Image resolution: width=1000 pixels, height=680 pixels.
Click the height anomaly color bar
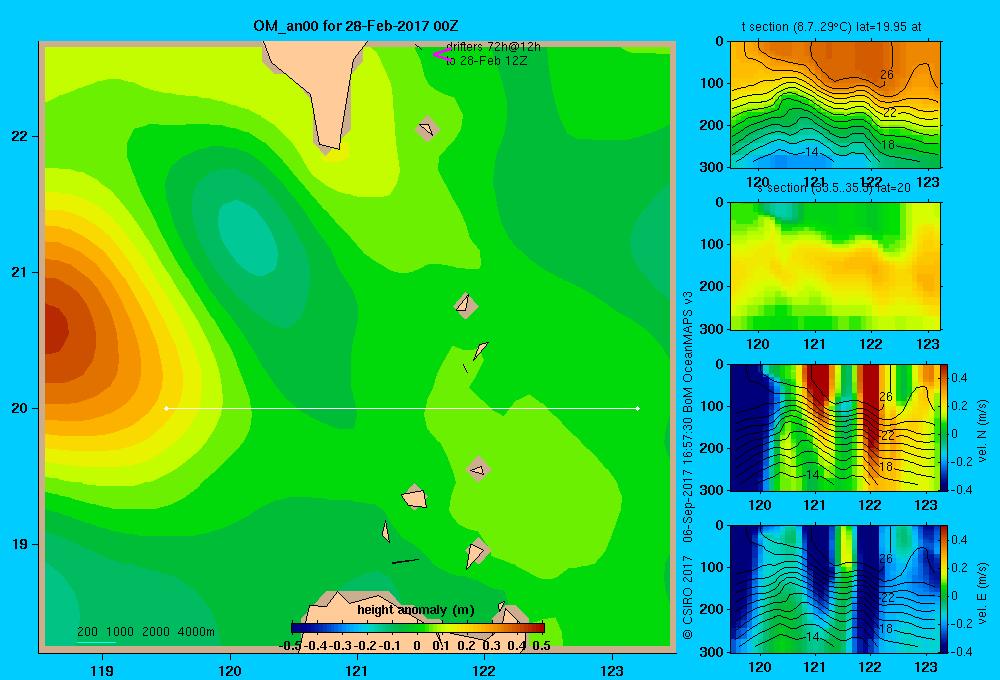tap(418, 628)
